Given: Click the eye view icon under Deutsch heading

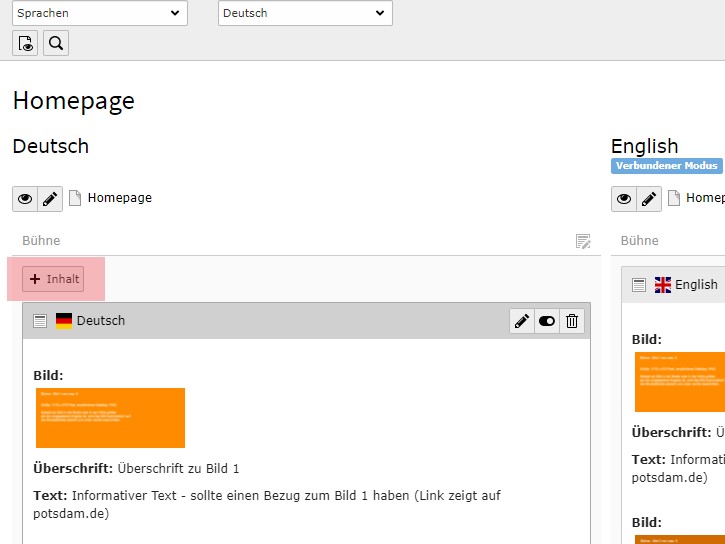Looking at the screenshot, I should pos(25,198).
